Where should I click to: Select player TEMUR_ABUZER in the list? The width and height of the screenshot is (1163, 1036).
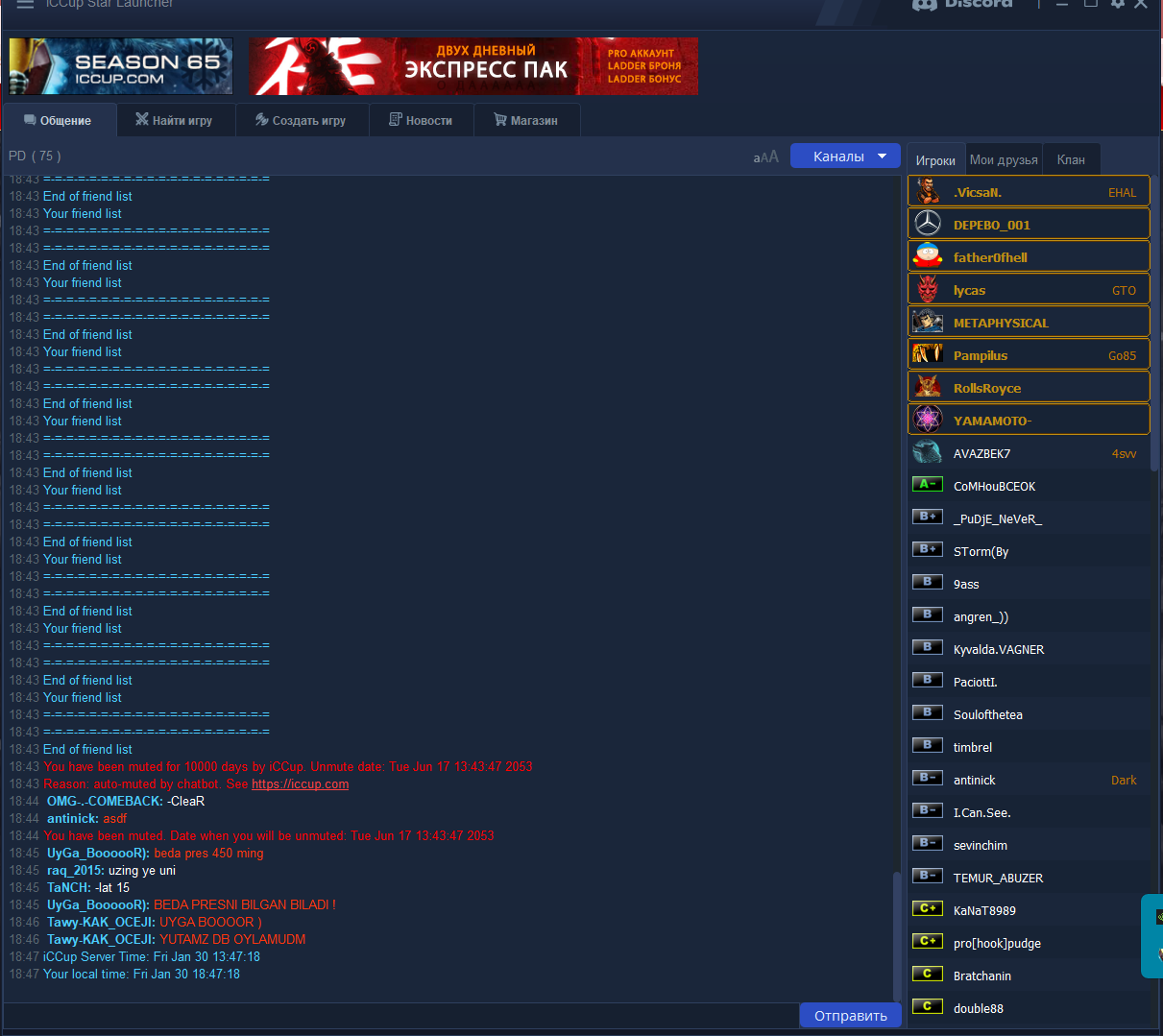click(x=1029, y=878)
